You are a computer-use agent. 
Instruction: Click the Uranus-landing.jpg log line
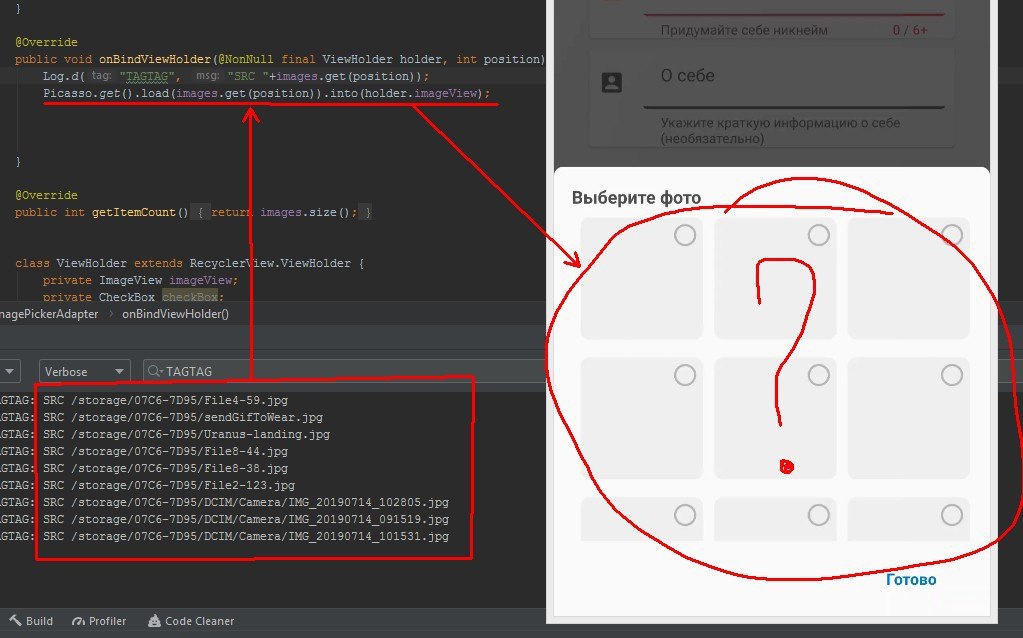165,434
